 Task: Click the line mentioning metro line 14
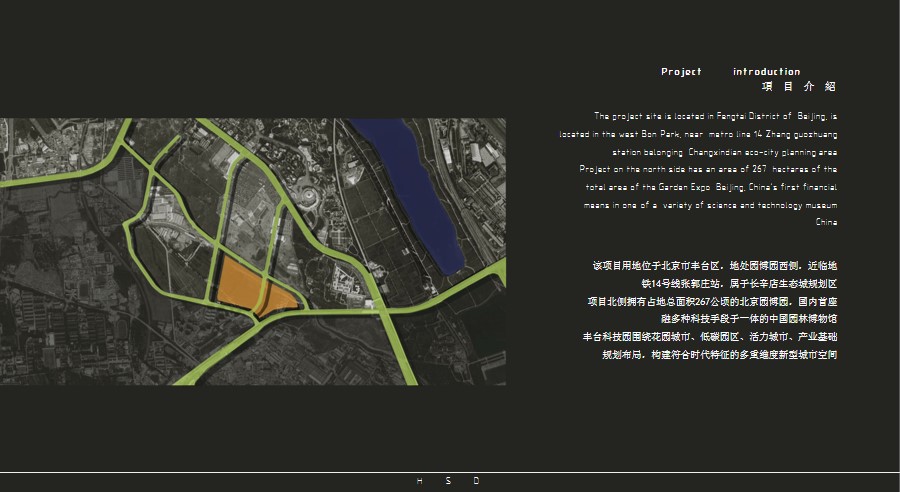pos(698,133)
